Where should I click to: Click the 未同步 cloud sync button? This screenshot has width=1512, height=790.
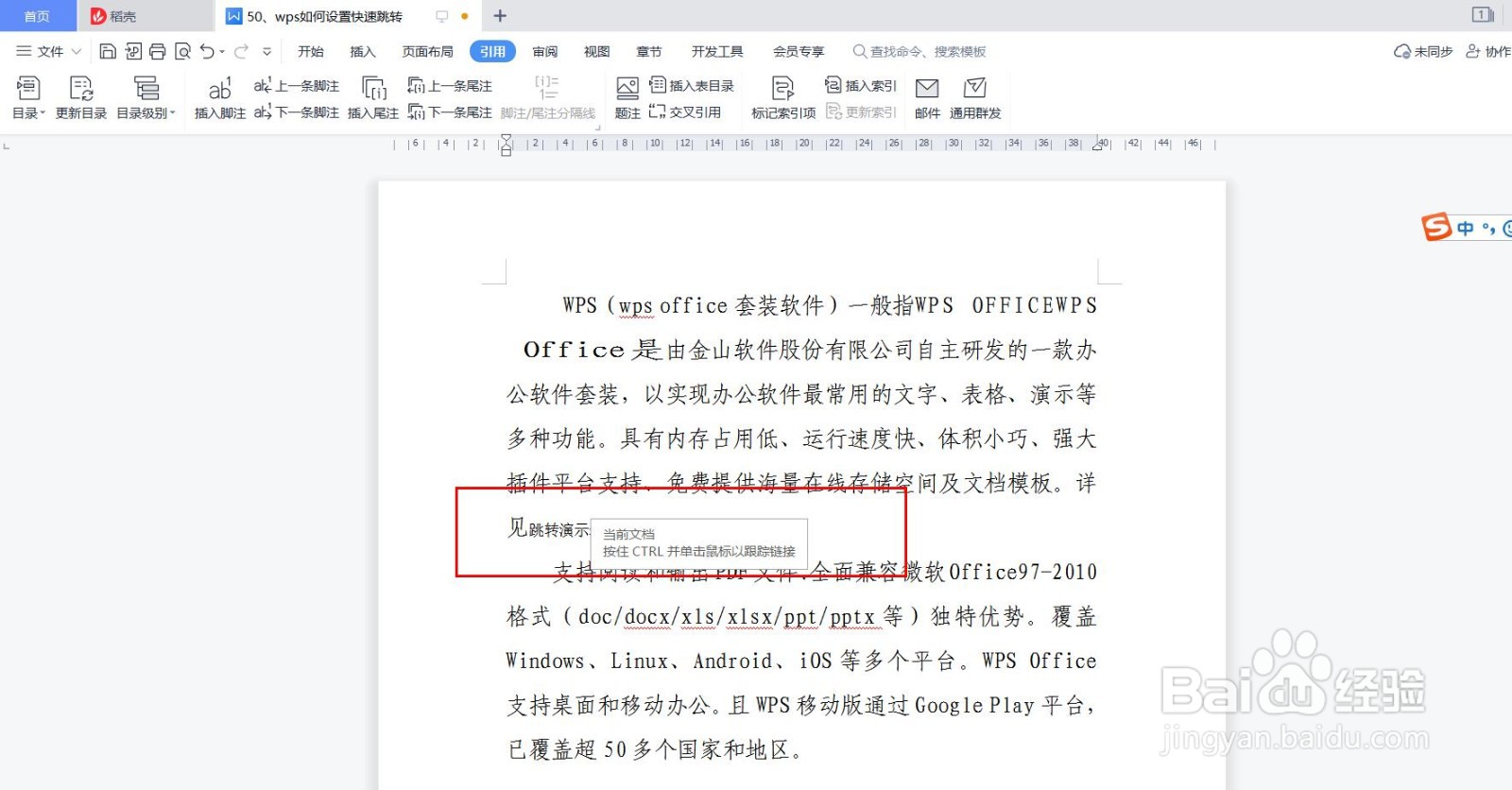[1423, 51]
